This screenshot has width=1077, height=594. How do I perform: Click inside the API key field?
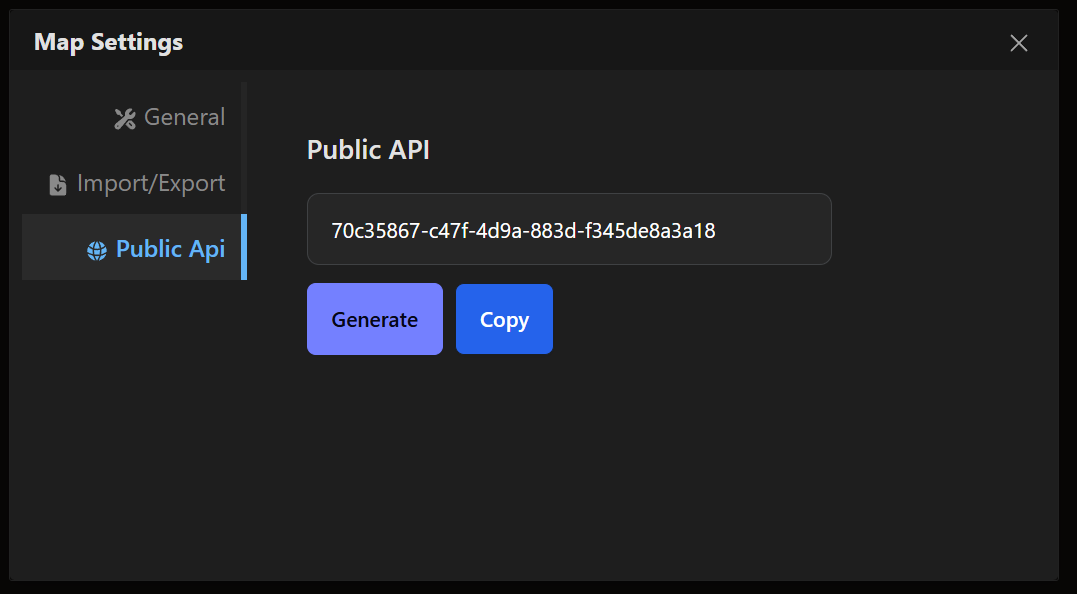(569, 229)
